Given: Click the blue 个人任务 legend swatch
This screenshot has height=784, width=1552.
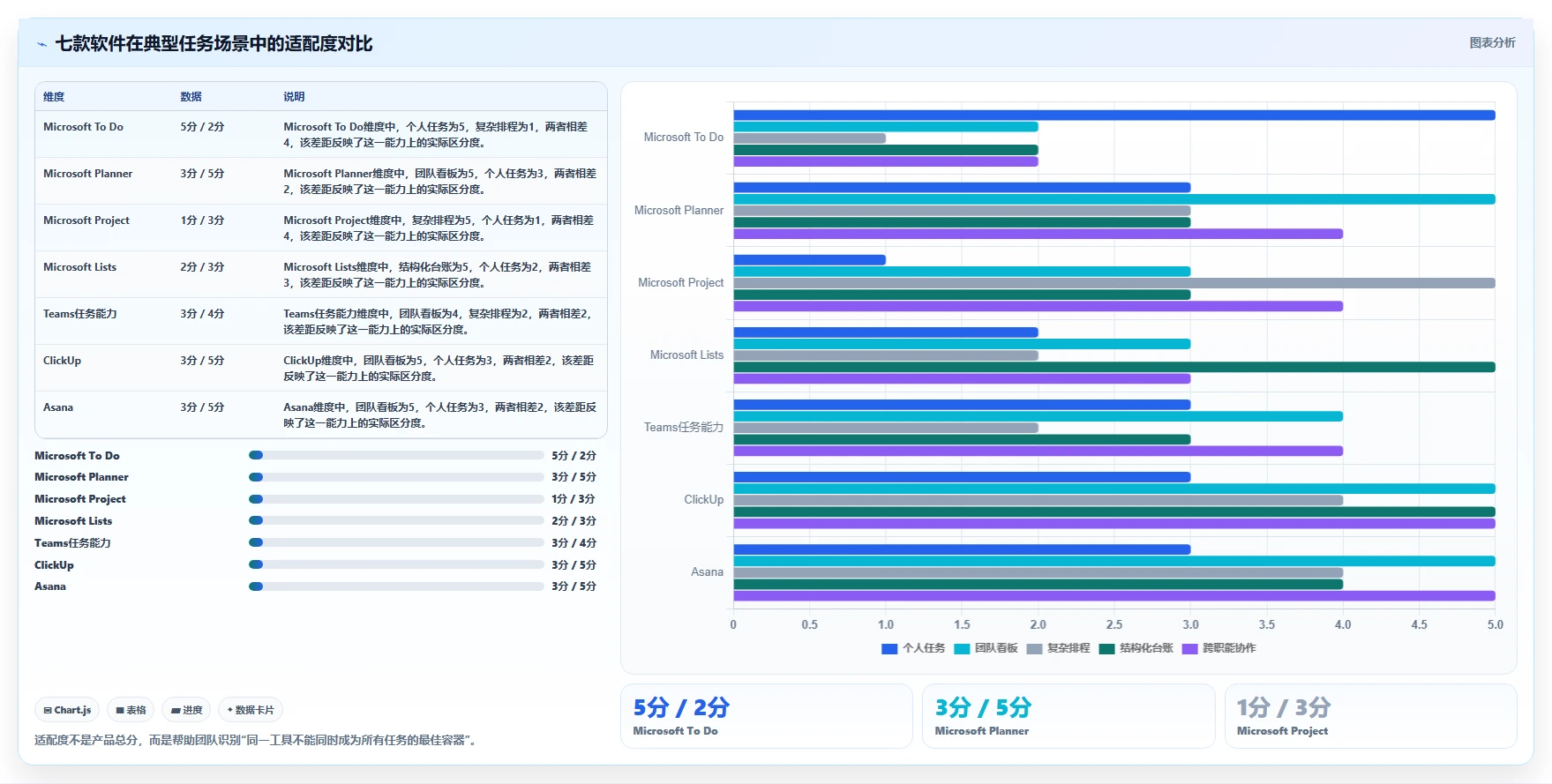Looking at the screenshot, I should (889, 649).
